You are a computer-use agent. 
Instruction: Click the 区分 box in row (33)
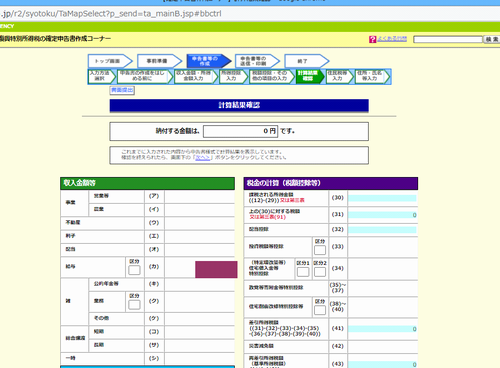pyautogui.click(x=320, y=250)
